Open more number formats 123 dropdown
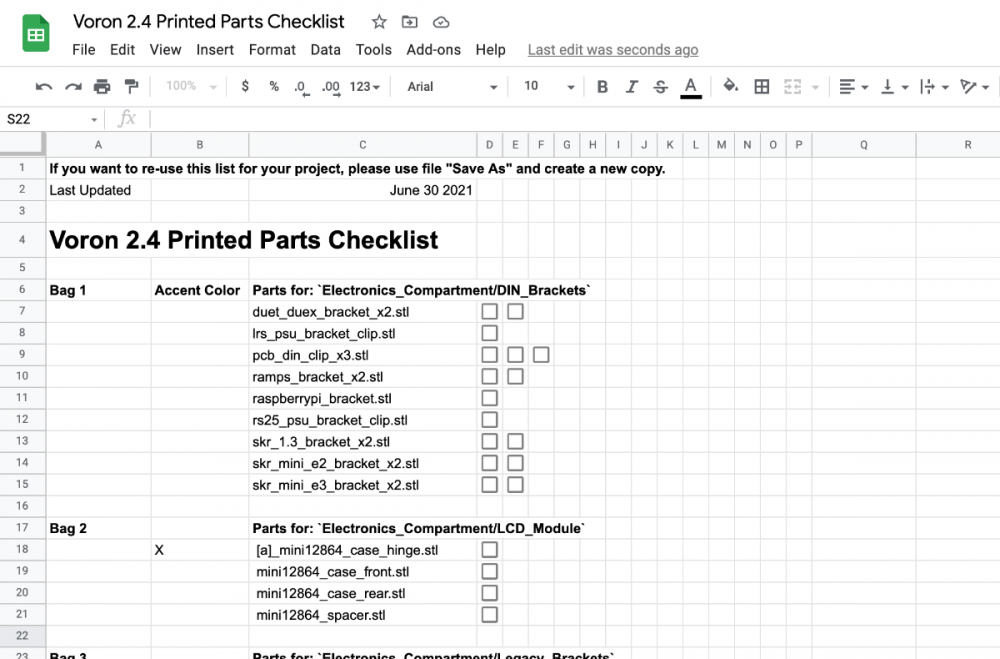Viewport: 1000px width, 659px height. coord(364,86)
